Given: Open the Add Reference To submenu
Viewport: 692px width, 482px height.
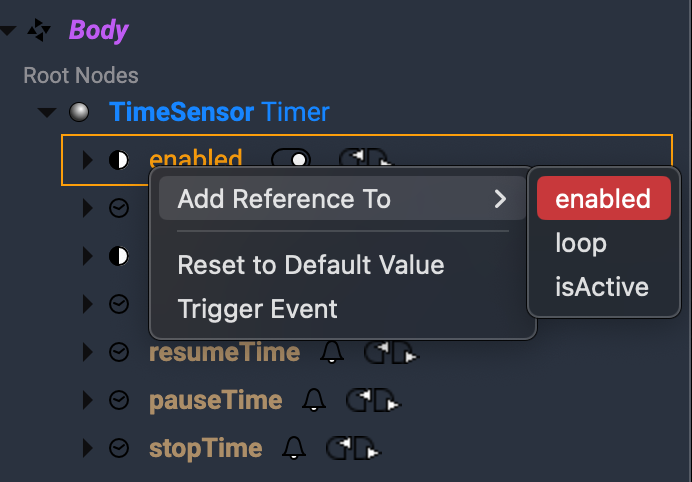Looking at the screenshot, I should (x=342, y=199).
